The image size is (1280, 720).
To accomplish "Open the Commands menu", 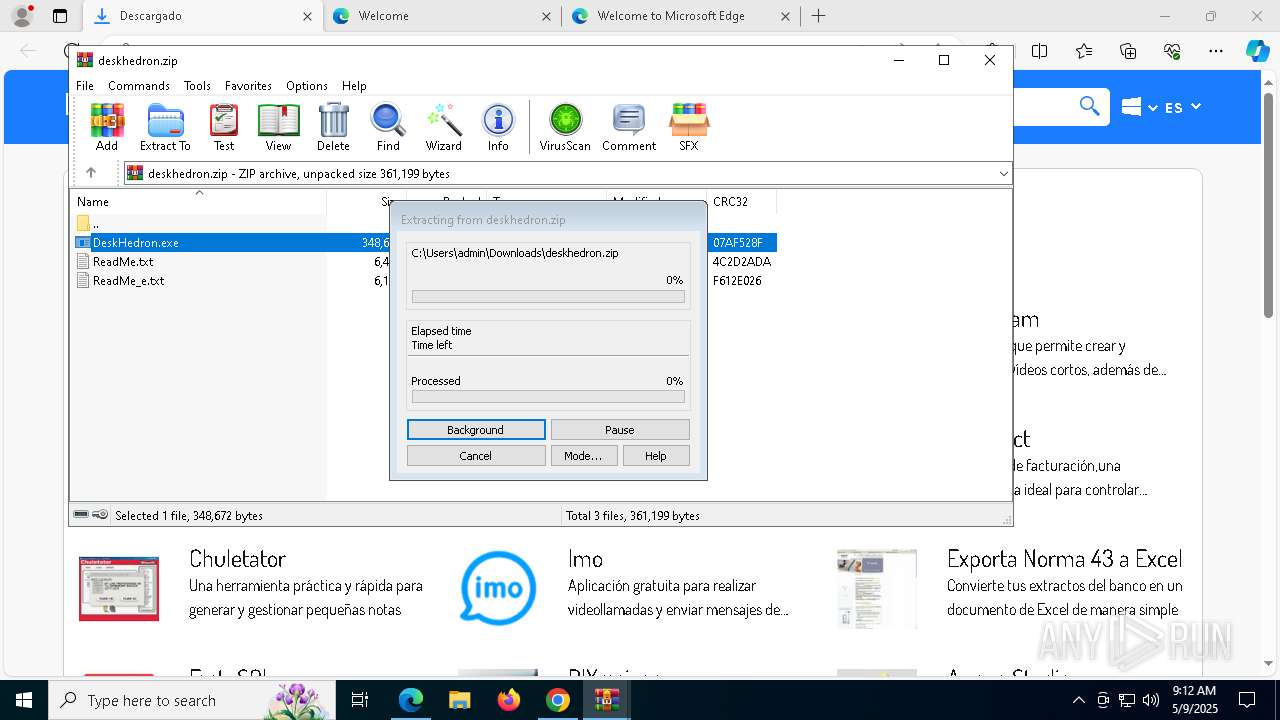I will (x=139, y=86).
